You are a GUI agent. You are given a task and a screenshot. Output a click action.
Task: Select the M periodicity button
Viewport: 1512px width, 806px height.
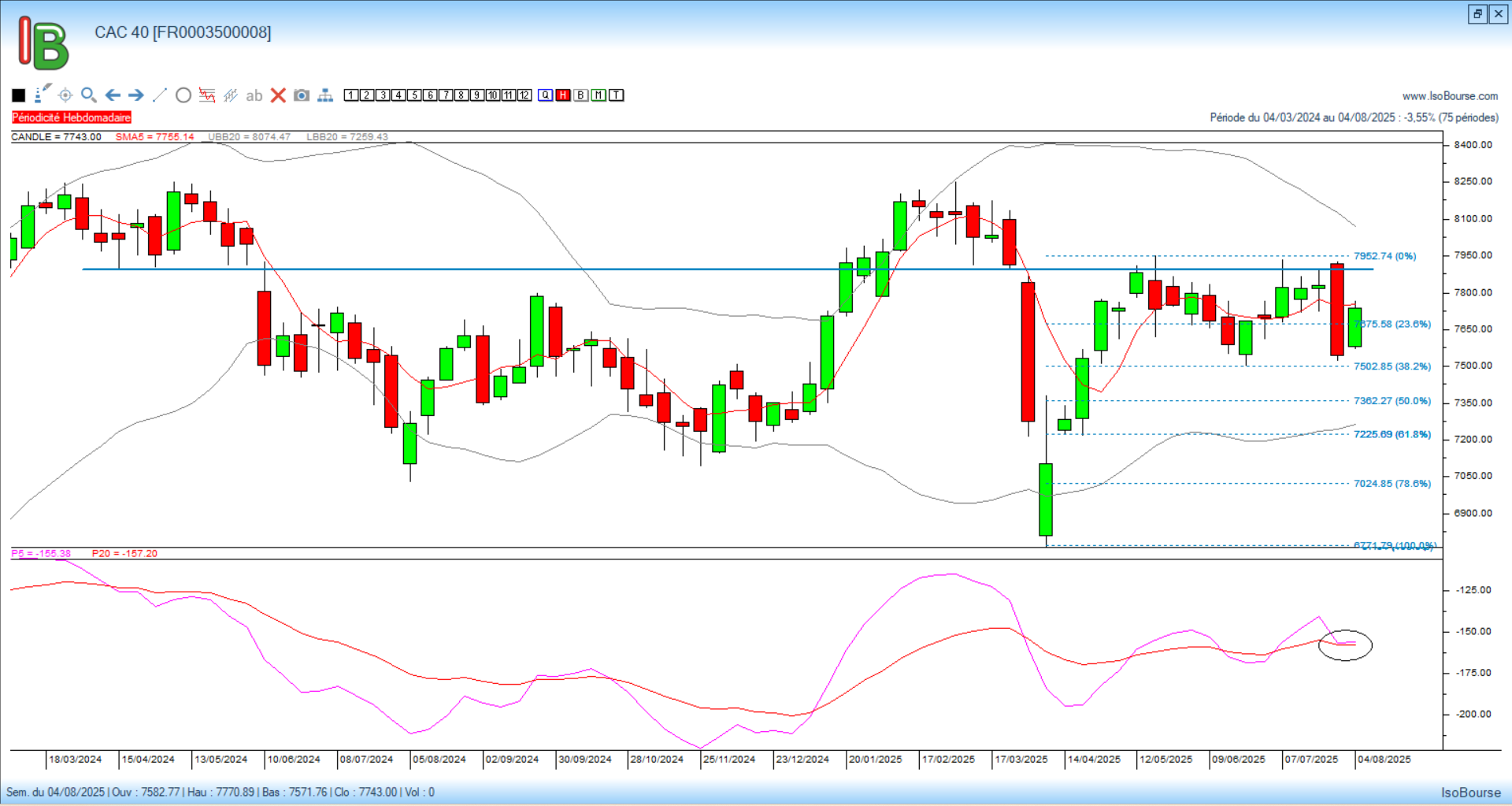coord(598,95)
